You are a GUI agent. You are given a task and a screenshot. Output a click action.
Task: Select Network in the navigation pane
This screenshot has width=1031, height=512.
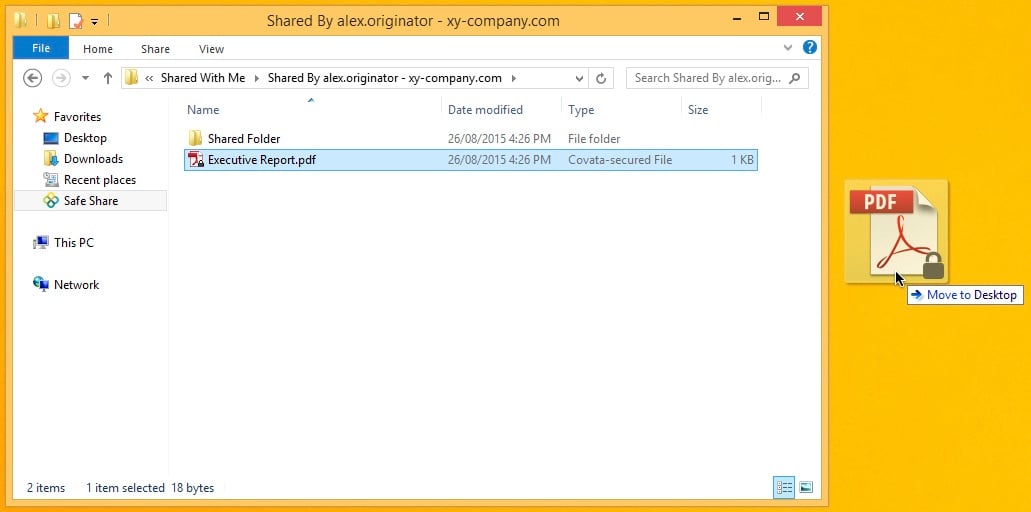(76, 285)
